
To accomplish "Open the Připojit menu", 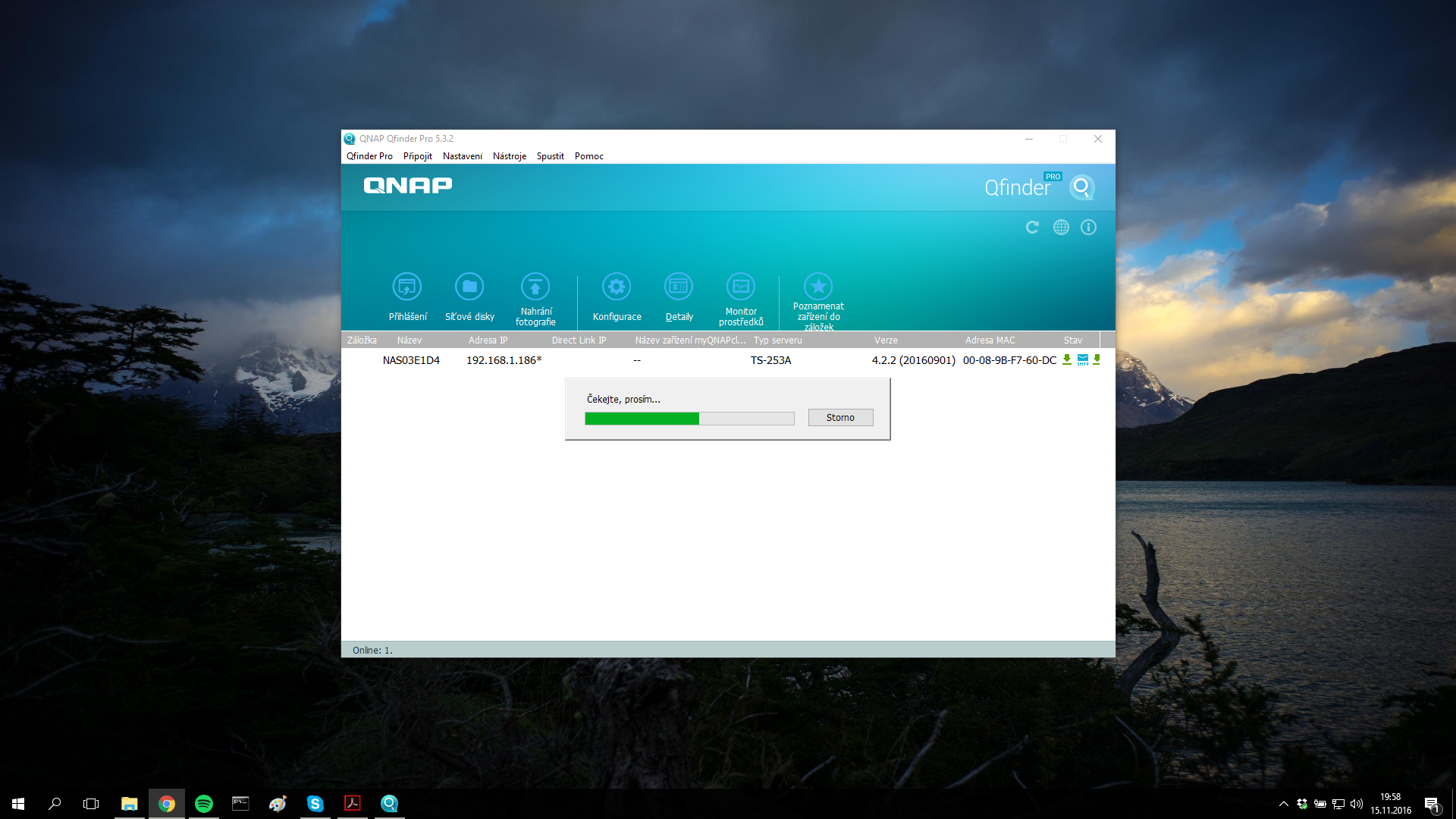I will pyautogui.click(x=417, y=156).
